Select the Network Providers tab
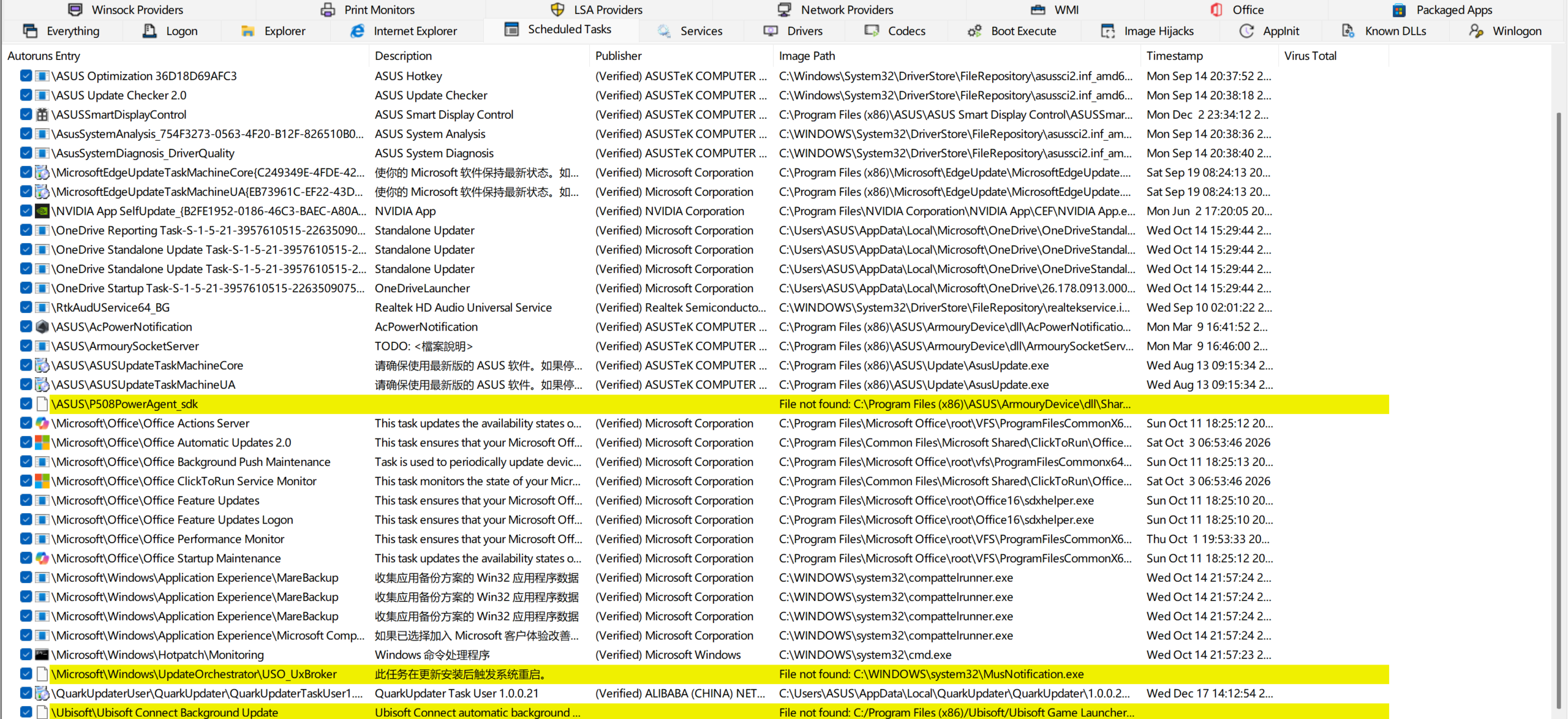The image size is (1568, 719). (x=835, y=10)
